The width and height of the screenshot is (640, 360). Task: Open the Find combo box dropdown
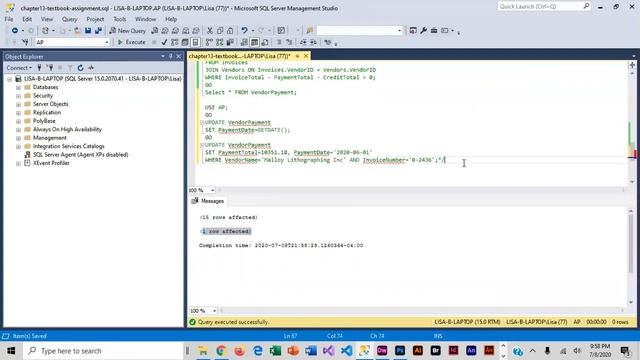pyautogui.click(x=400, y=31)
